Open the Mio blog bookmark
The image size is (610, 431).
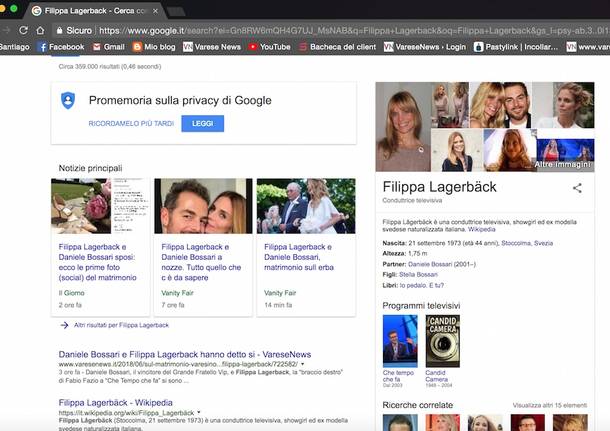154,47
